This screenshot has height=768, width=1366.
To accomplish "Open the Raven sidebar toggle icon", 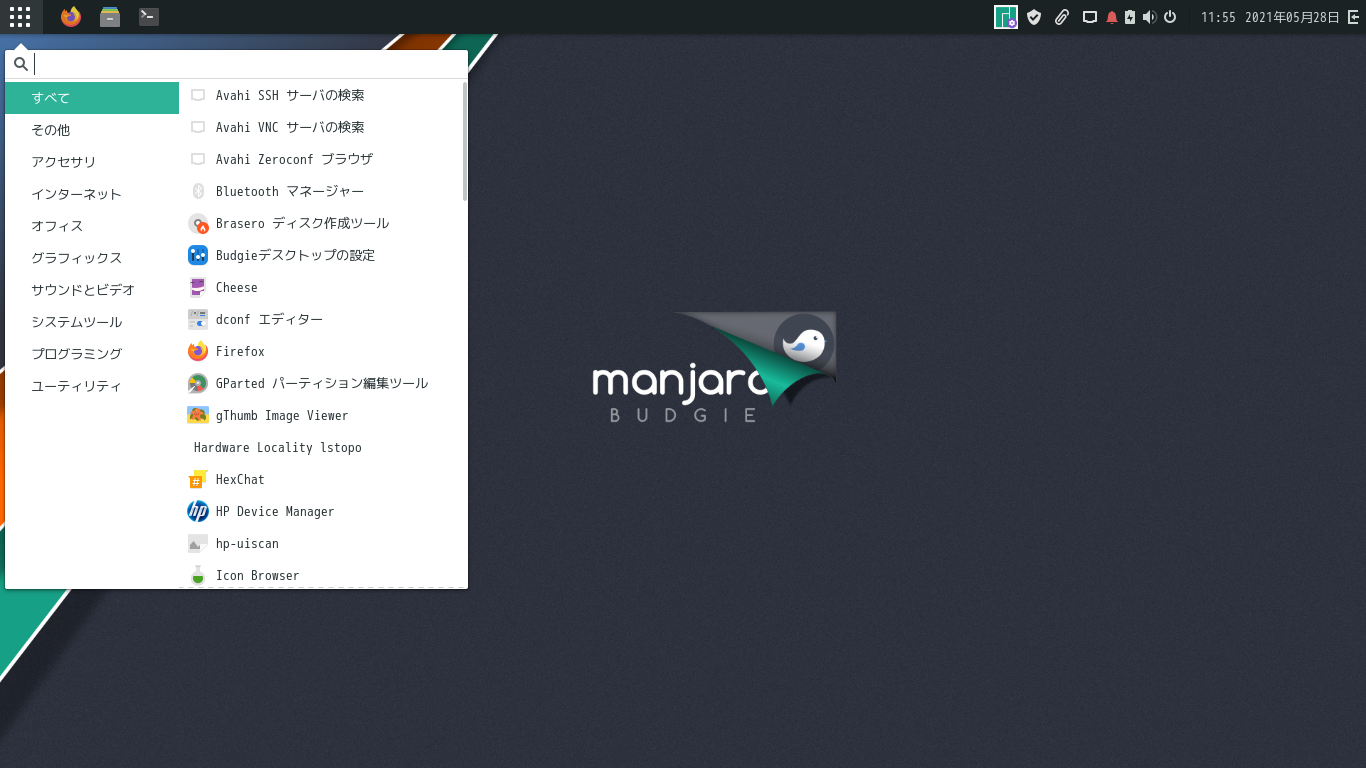I will 1354,17.
